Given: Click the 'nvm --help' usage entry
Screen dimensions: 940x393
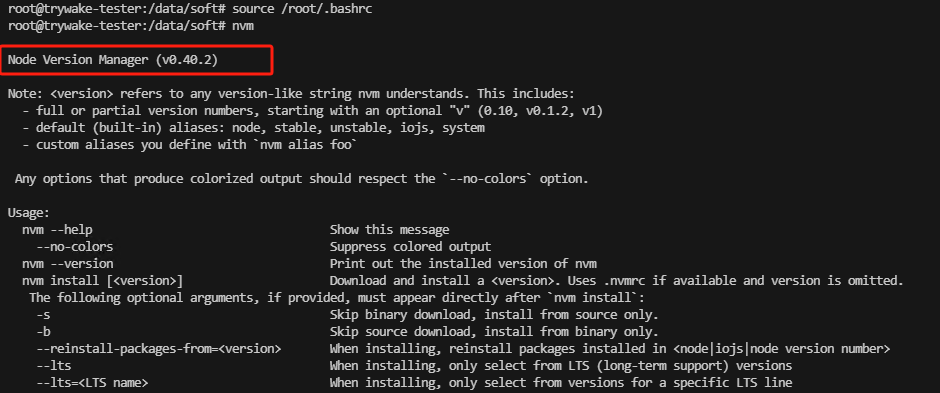Looking at the screenshot, I should (x=58, y=229).
